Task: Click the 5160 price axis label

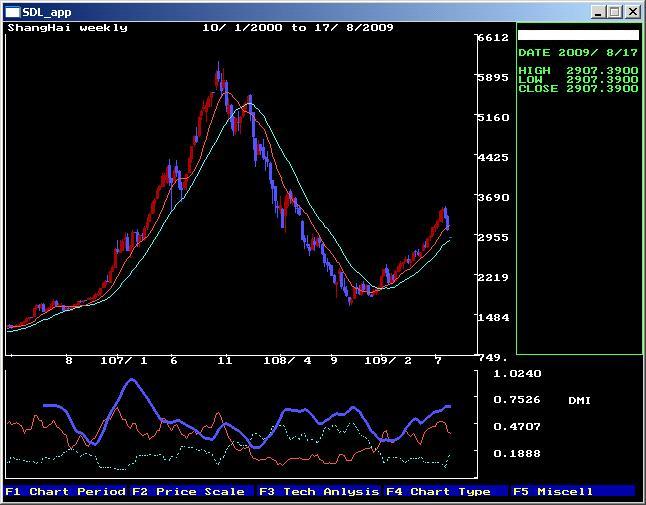Action: tap(493, 117)
